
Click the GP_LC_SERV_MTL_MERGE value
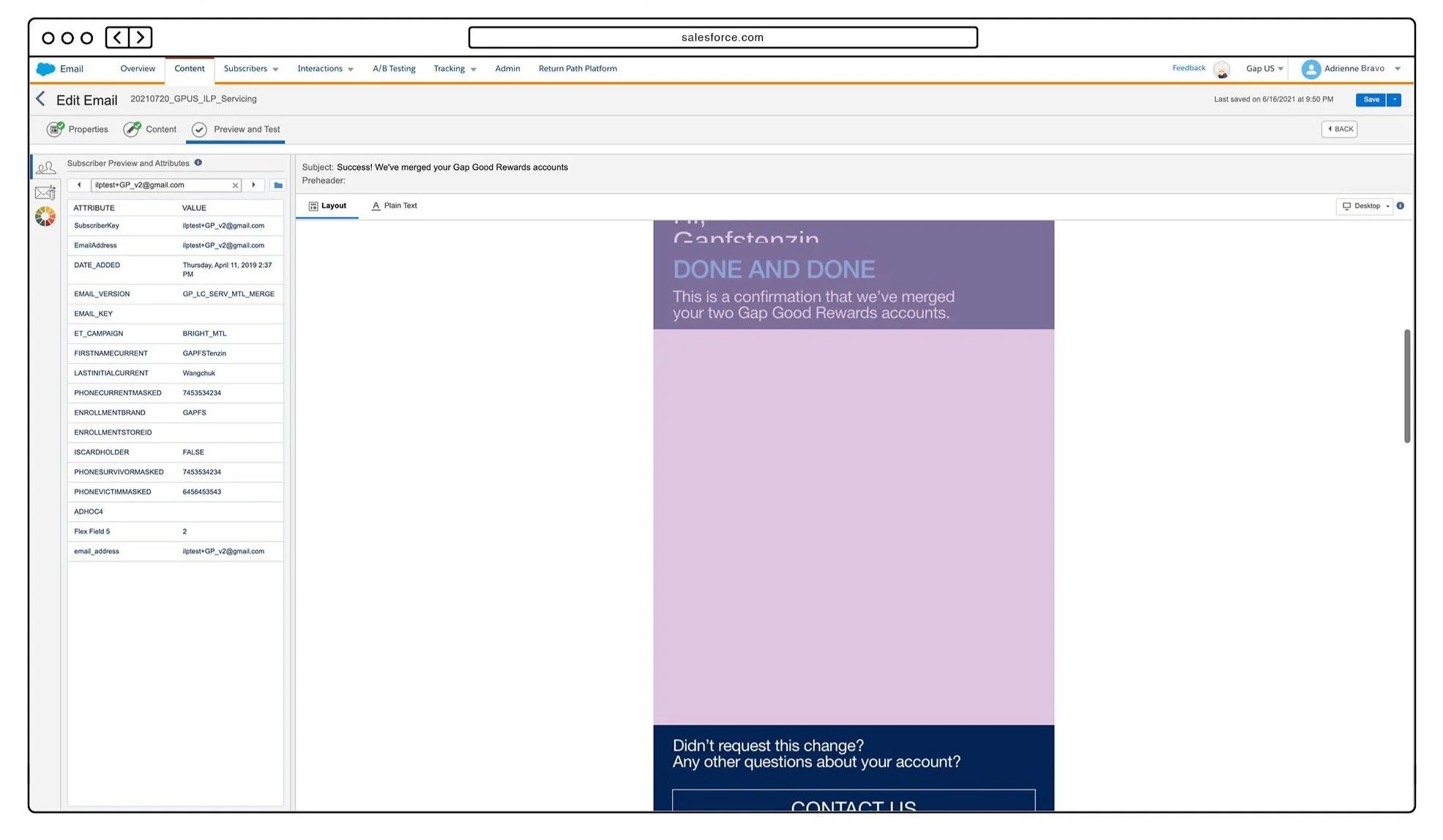click(x=228, y=294)
